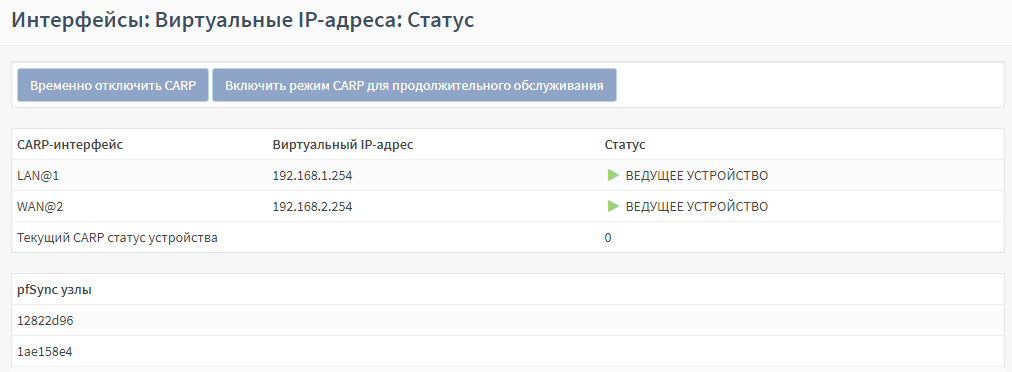This screenshot has height=372, width=1012.
Task: Click virtual IP 192.168.2.254
Action: click(312, 207)
